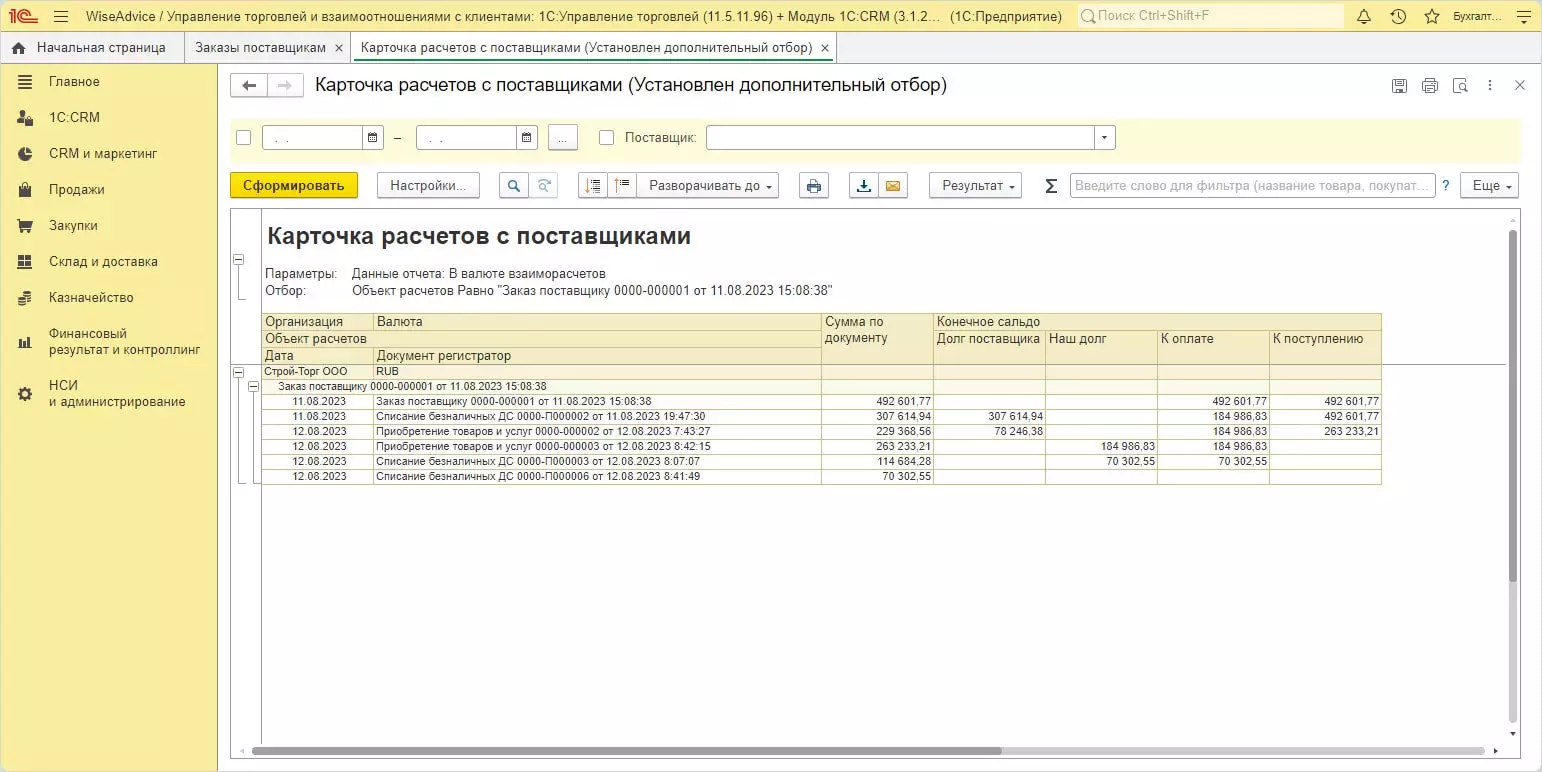Switch to the Заказы поставщикам tab
The width and height of the screenshot is (1542, 772).
coord(259,48)
